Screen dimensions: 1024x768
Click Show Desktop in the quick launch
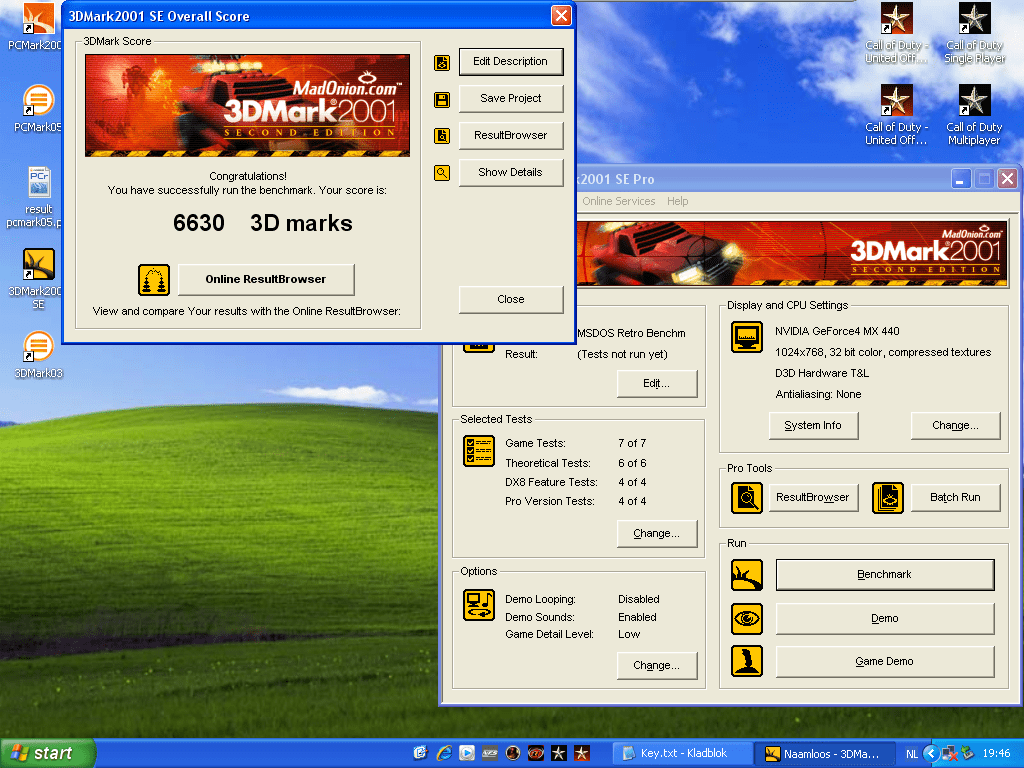pyautogui.click(x=420, y=754)
